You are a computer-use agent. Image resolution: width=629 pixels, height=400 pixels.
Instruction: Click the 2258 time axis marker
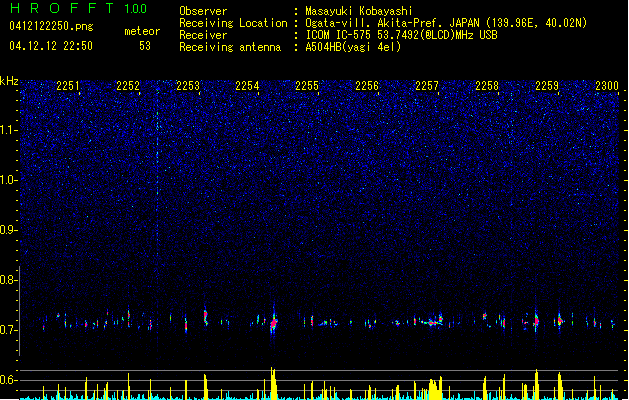(x=487, y=86)
